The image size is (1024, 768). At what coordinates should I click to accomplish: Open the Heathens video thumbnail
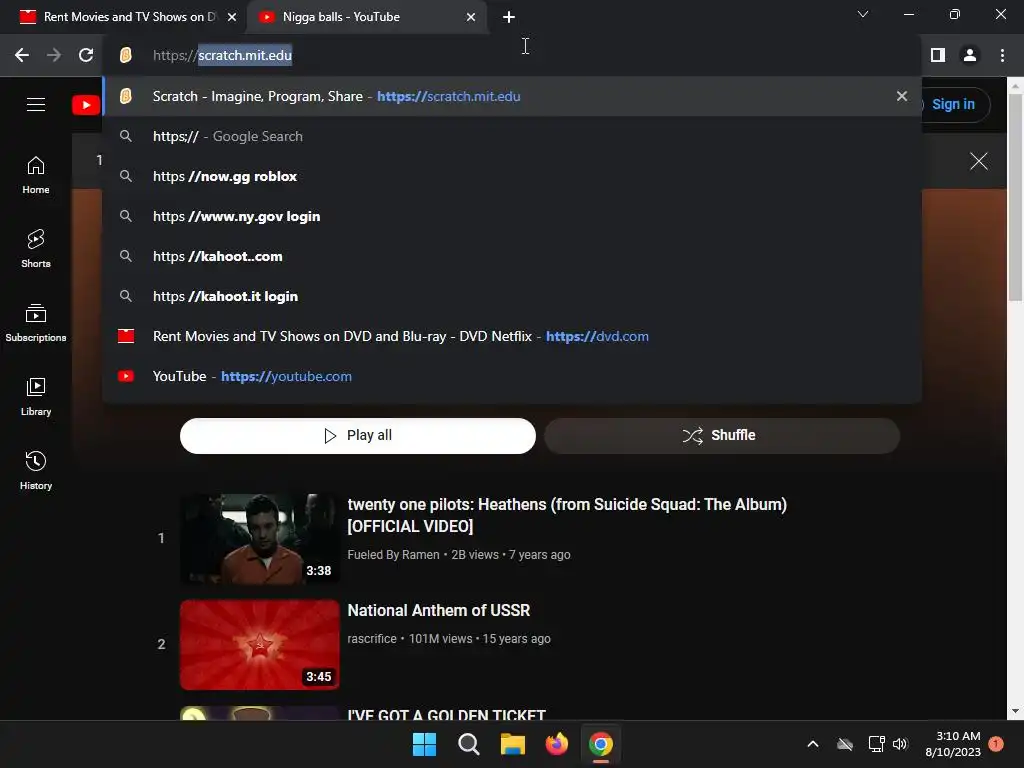click(259, 538)
